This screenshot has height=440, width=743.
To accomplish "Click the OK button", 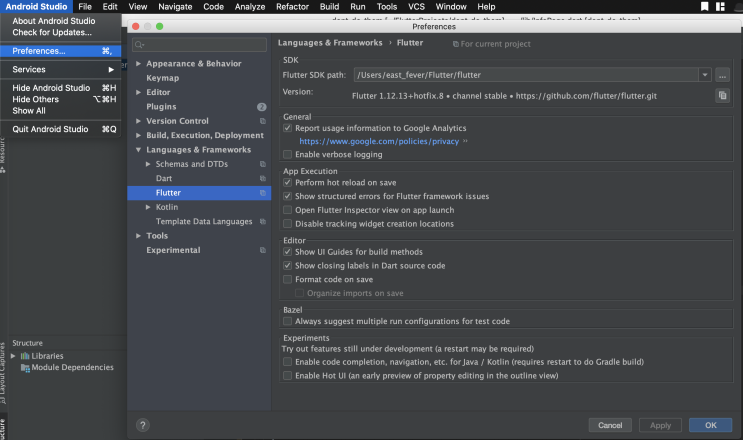I will [710, 425].
